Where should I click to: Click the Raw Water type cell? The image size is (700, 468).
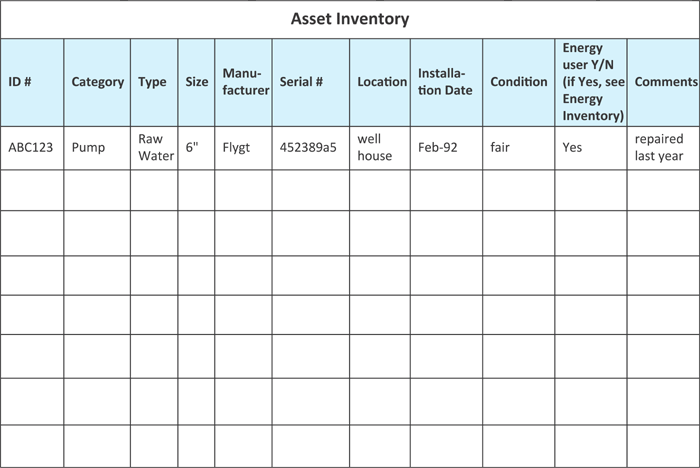click(x=154, y=148)
